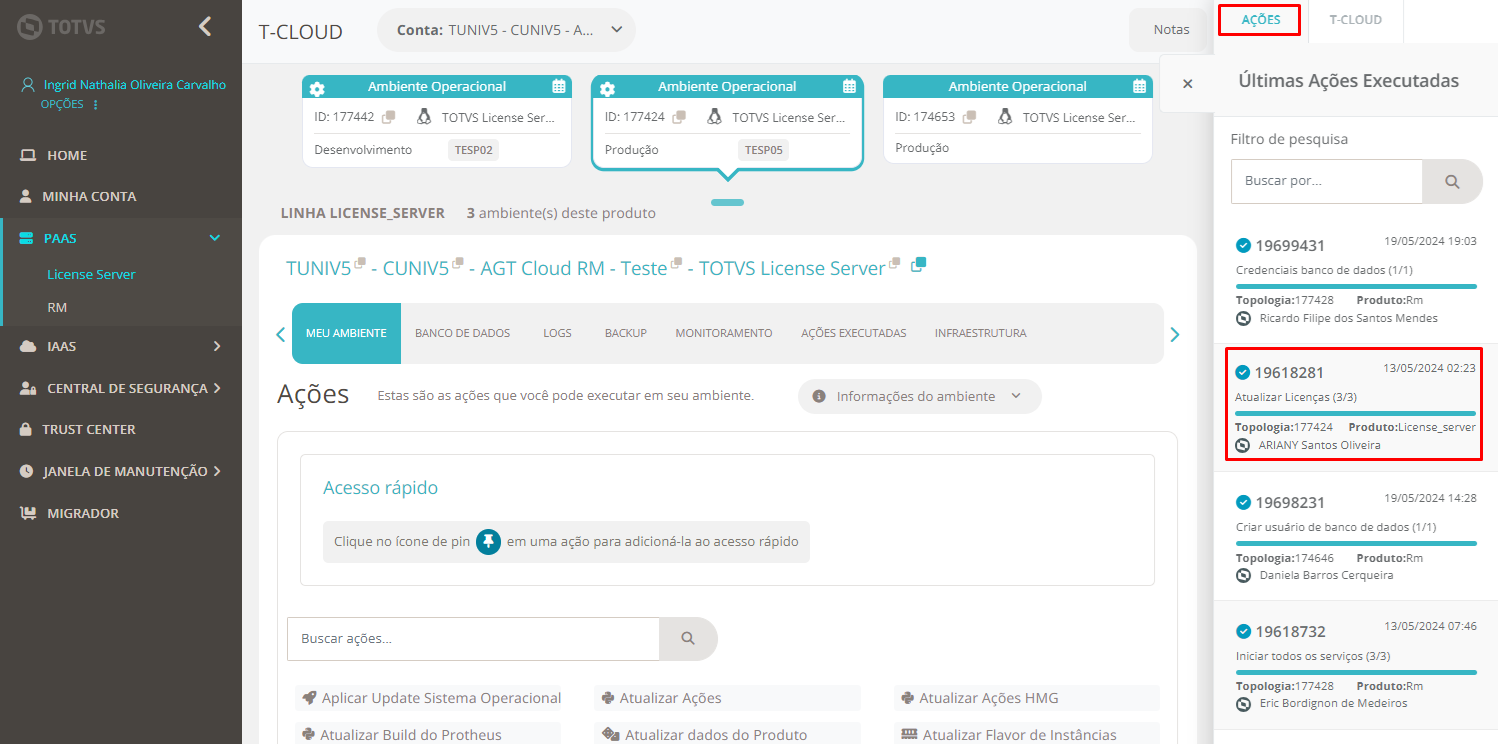Click the Linux penguin icon on card 177442
The width and height of the screenshot is (1498, 744).
pyautogui.click(x=424, y=117)
